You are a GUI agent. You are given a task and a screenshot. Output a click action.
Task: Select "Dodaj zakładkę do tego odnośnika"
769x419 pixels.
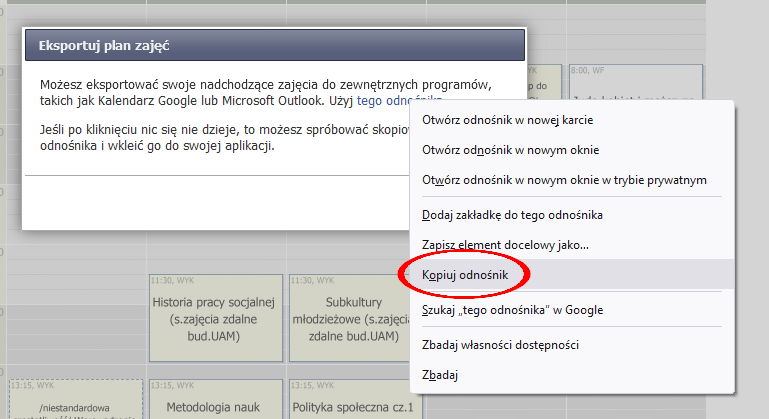tap(512, 214)
